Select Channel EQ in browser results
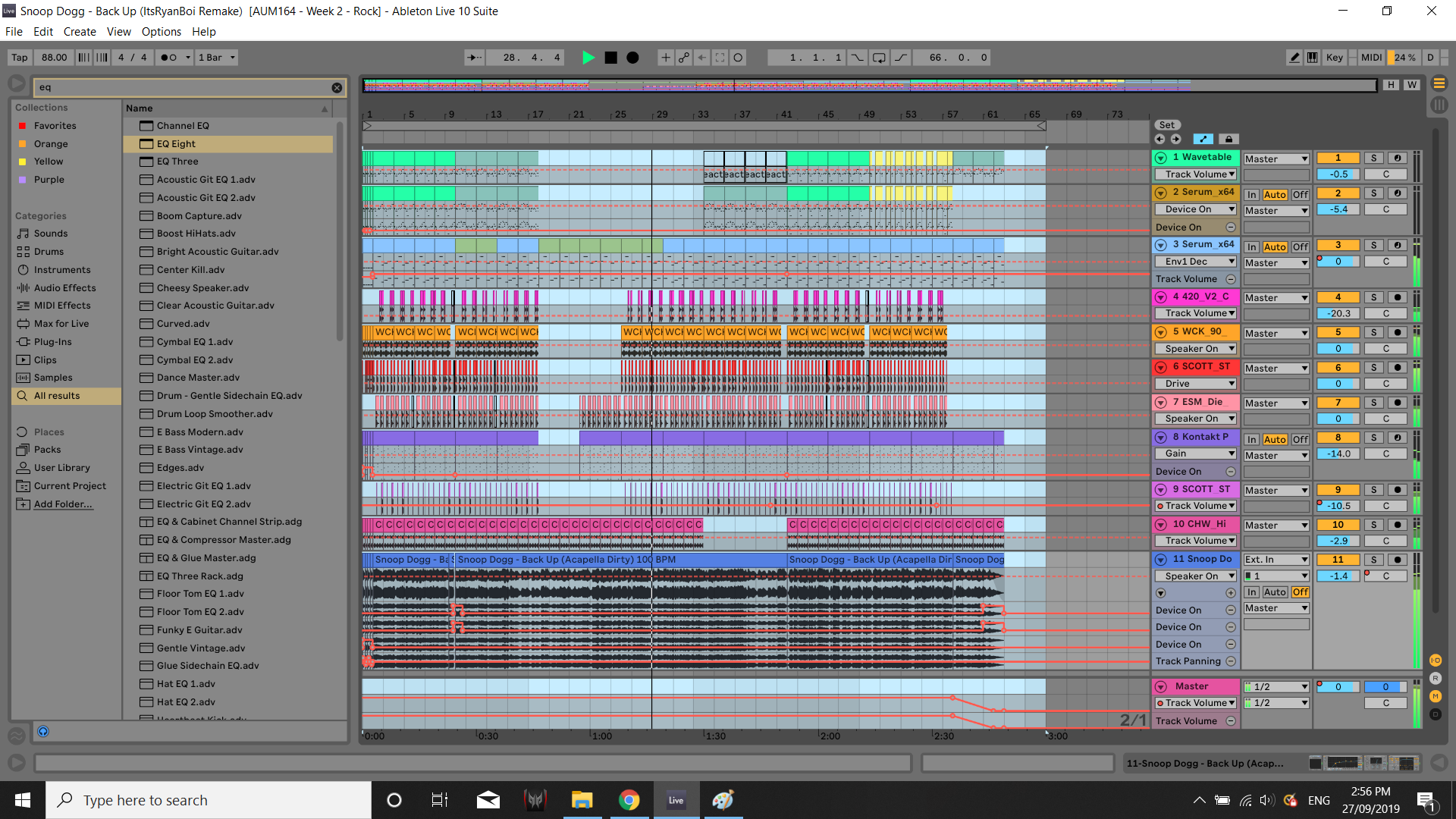Image resolution: width=1456 pixels, height=819 pixels. (x=227, y=126)
